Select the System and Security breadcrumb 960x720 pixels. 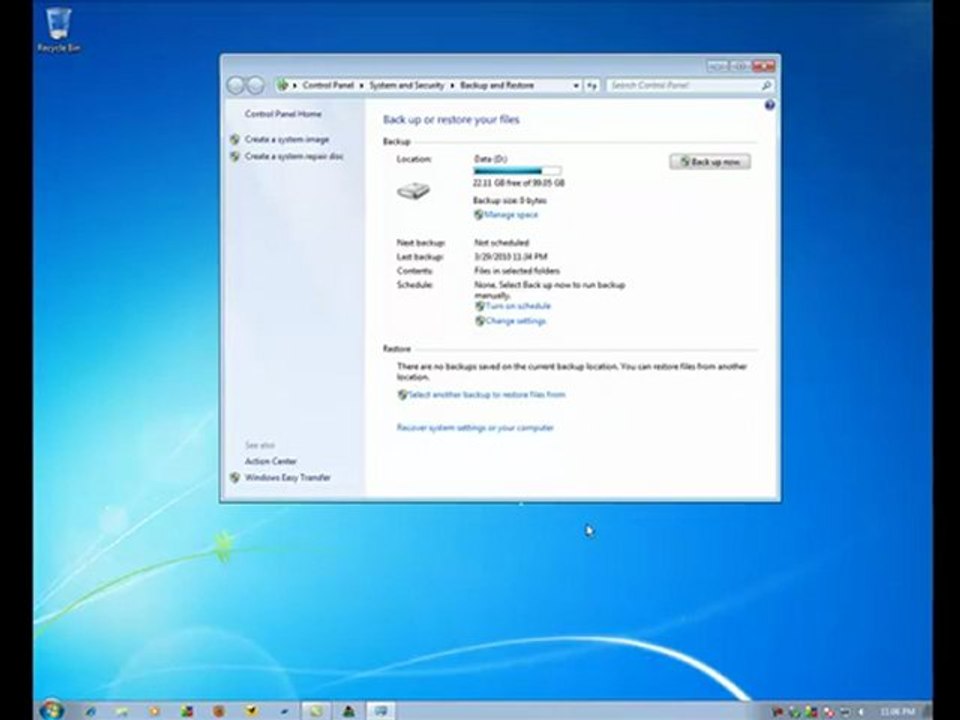[407, 86]
